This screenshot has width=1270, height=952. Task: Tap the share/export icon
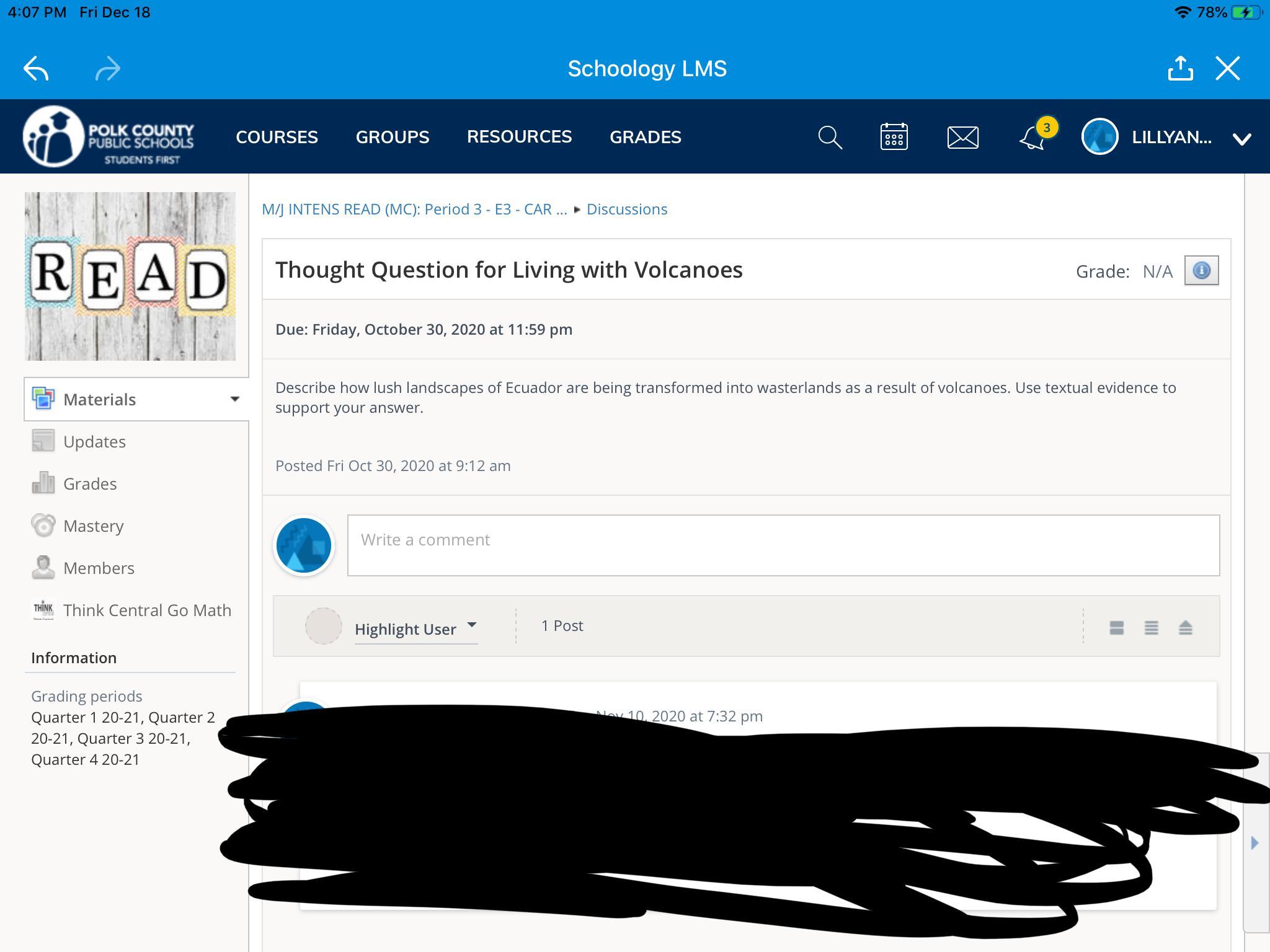[1180, 69]
